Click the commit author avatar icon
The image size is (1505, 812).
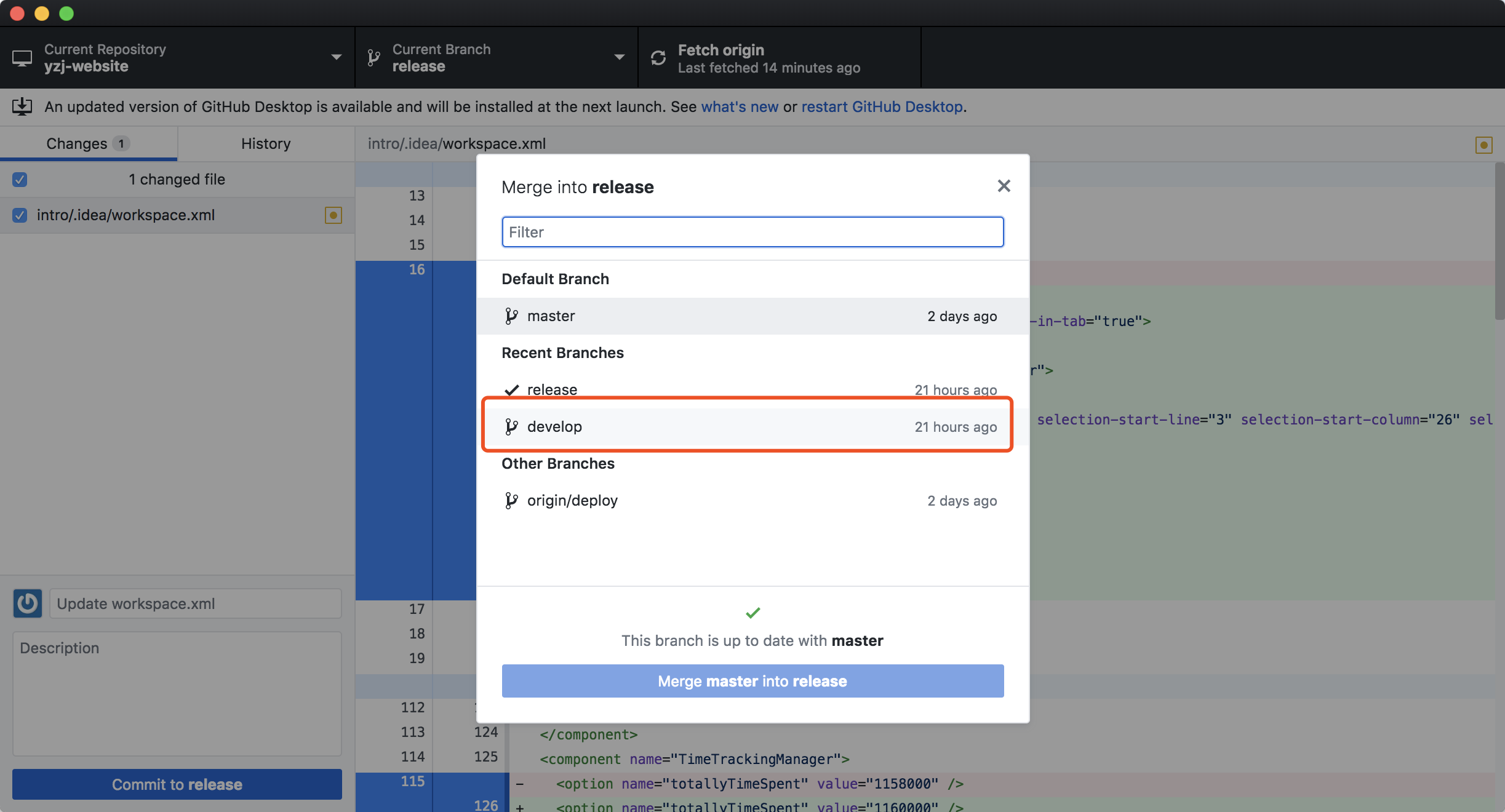(28, 603)
